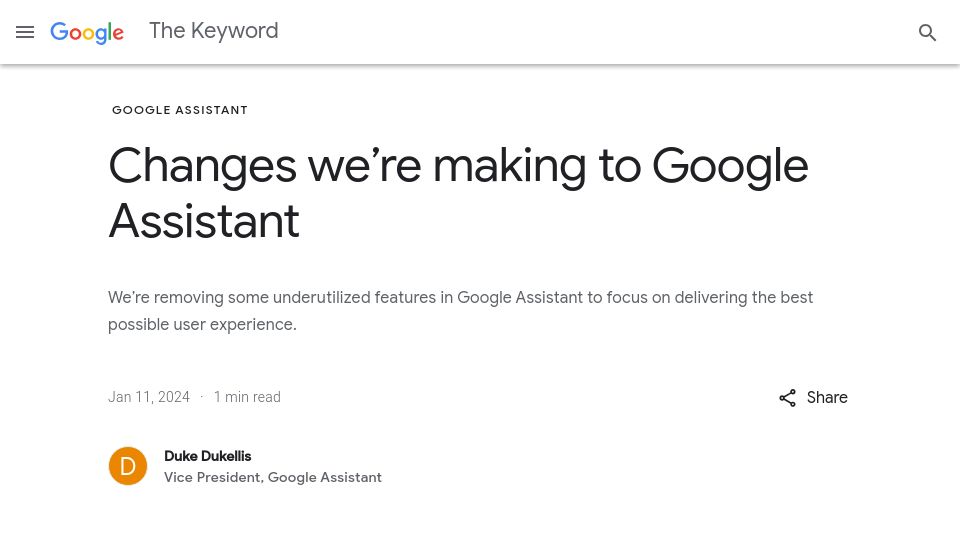Click the subtitle about removing underutilized features
Screen dimensions: 960x540
pyautogui.click(x=460, y=311)
